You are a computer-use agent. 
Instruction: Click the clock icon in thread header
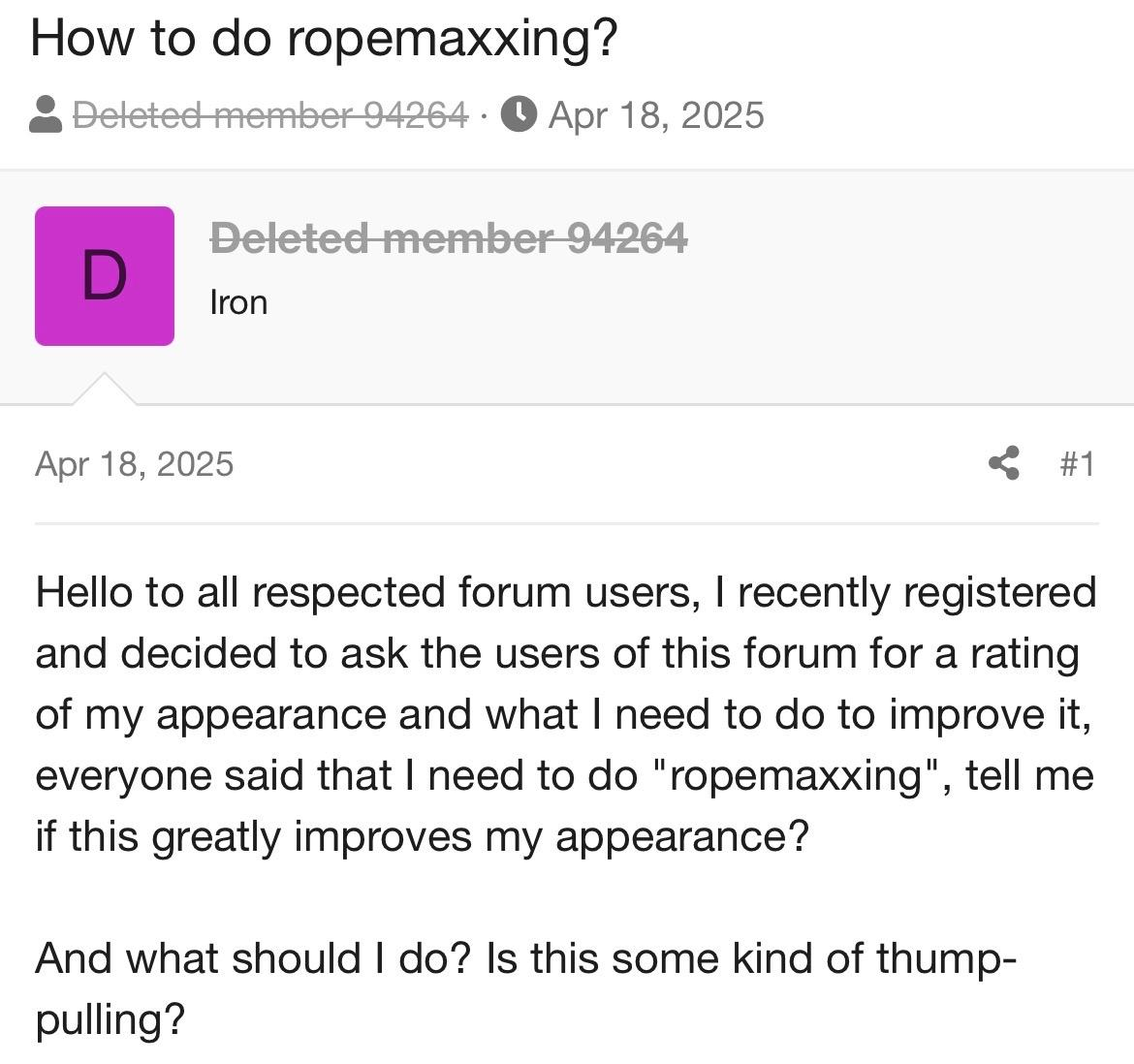point(519,114)
